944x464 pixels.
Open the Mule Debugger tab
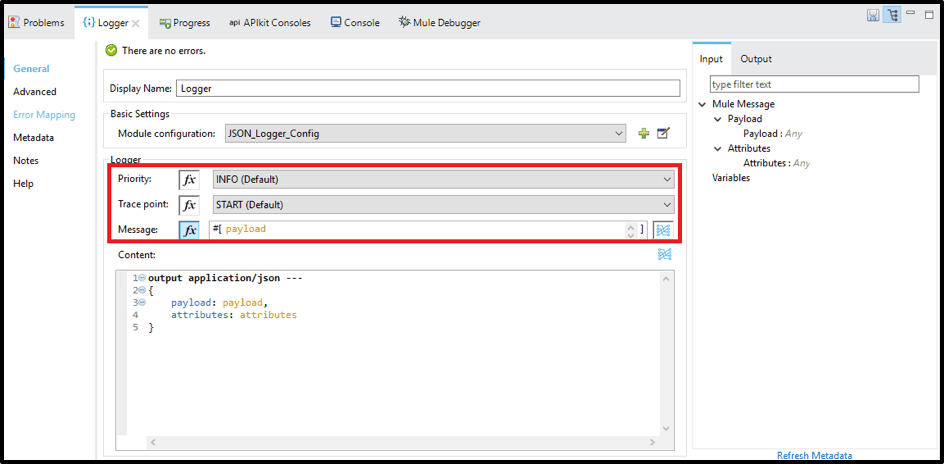(440, 22)
